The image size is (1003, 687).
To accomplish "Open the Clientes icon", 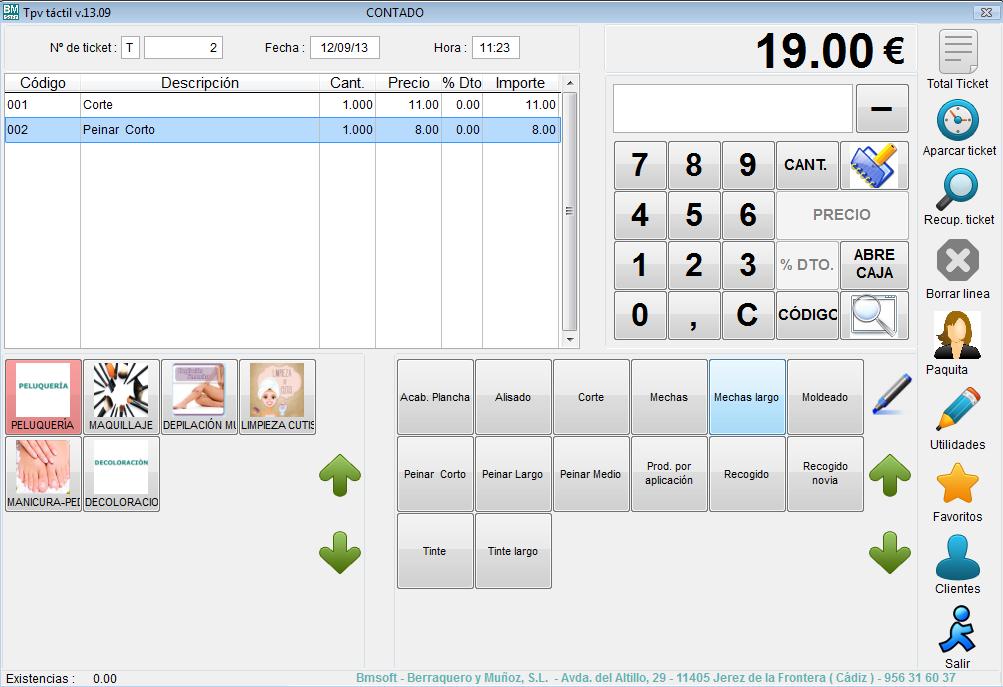I will (x=957, y=557).
